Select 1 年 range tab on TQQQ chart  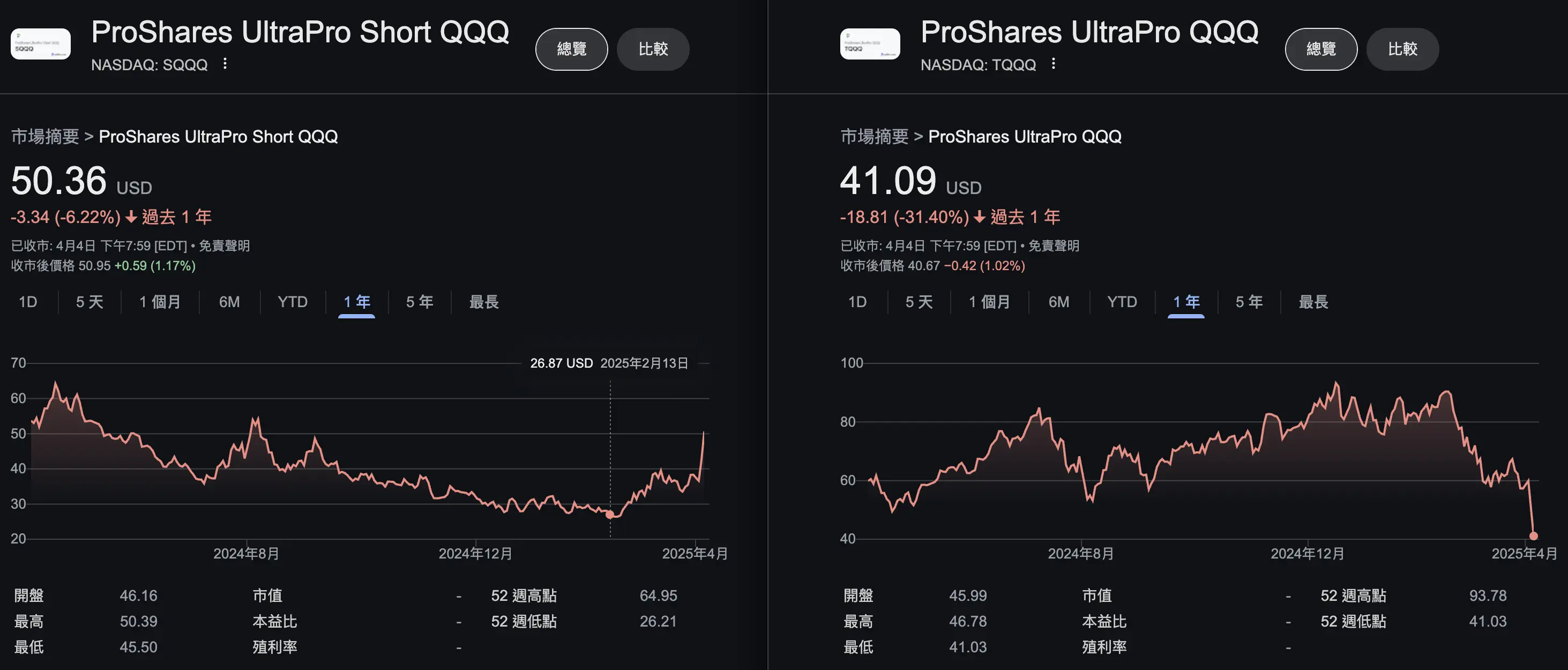pyautogui.click(x=1186, y=302)
